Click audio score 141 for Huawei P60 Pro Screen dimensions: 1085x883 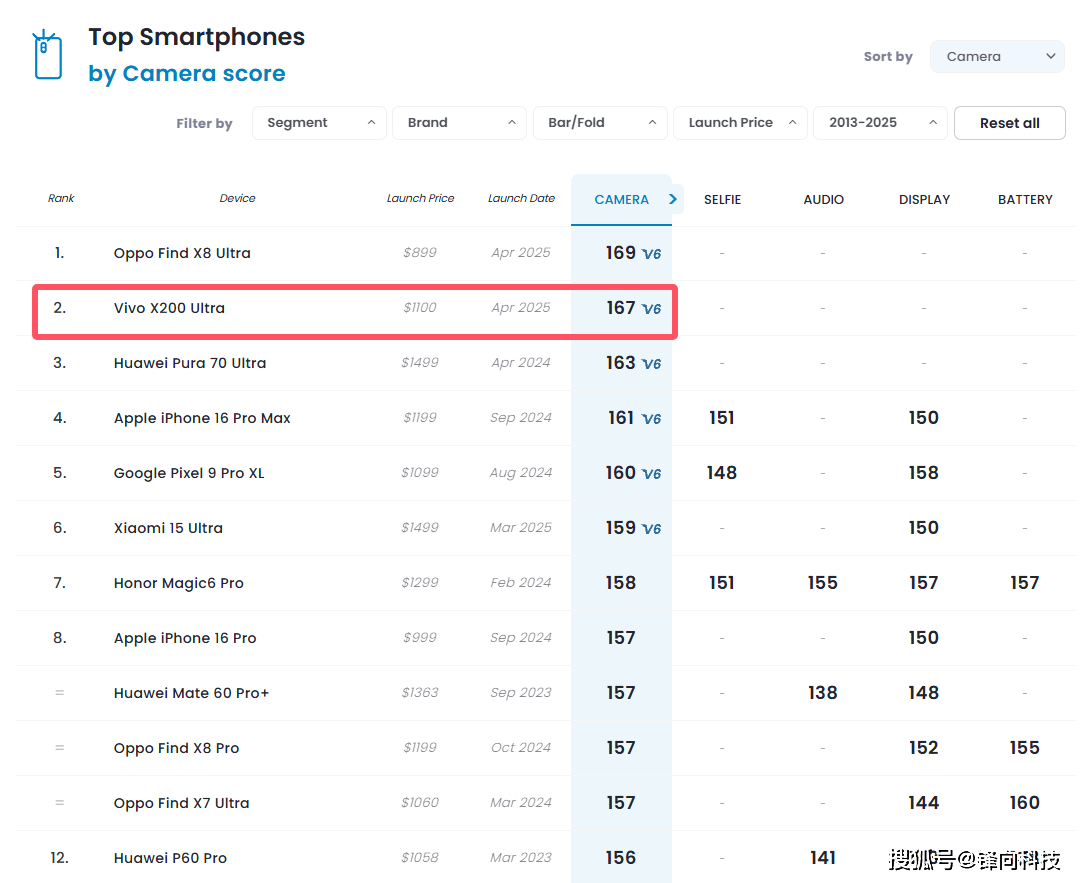pyautogui.click(x=823, y=858)
